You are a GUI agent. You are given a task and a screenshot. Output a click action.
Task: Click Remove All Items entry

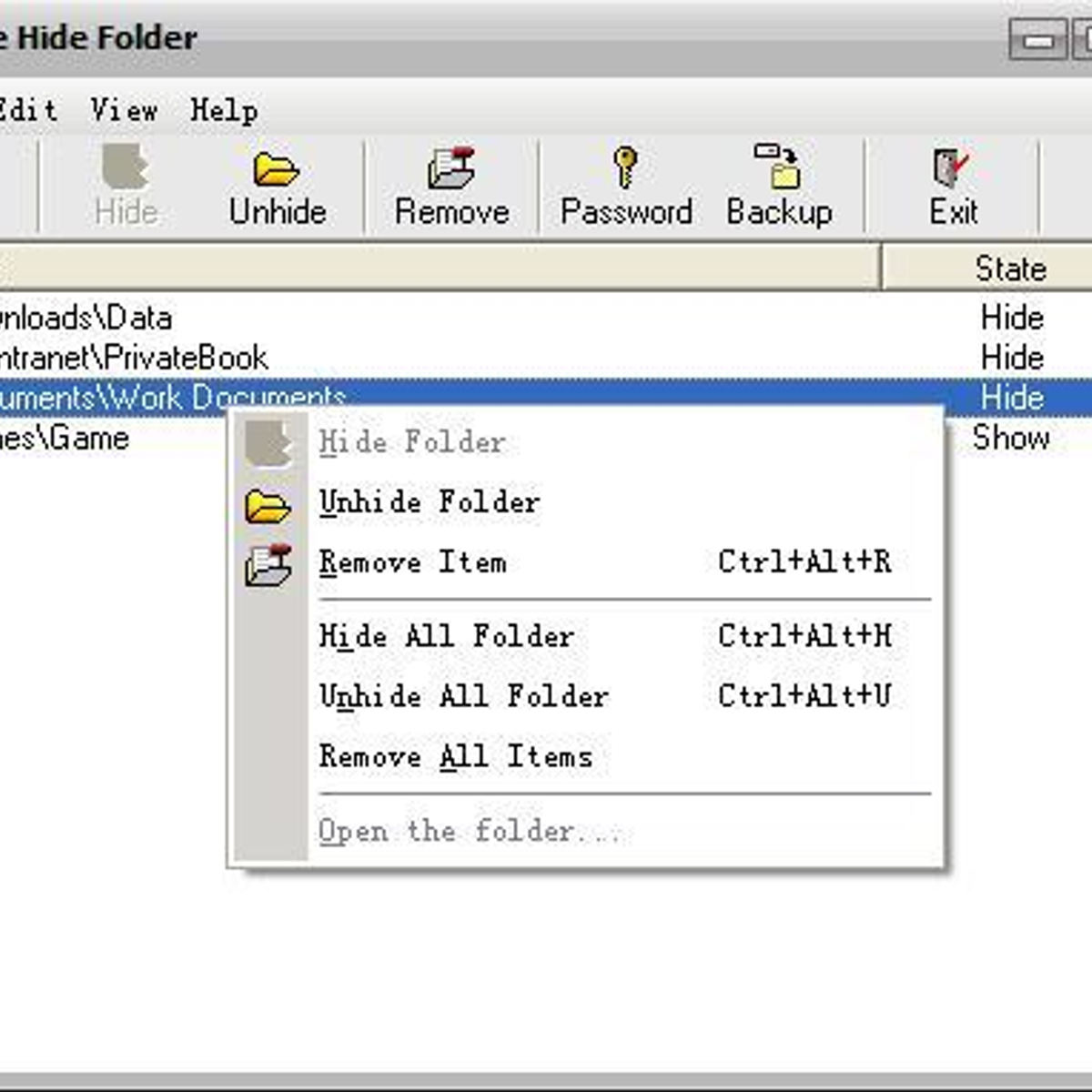[455, 756]
